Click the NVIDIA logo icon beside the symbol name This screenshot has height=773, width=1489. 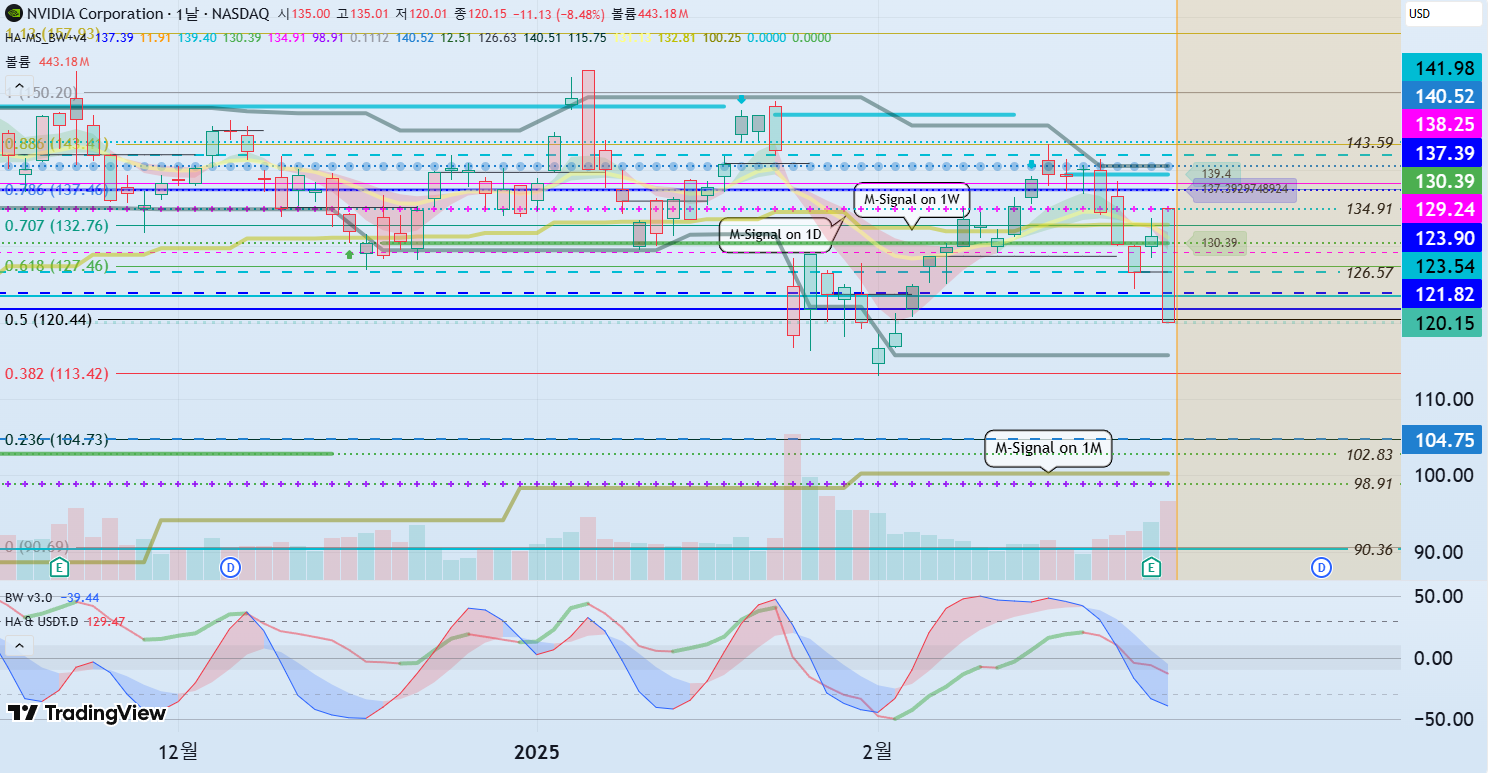13,14
